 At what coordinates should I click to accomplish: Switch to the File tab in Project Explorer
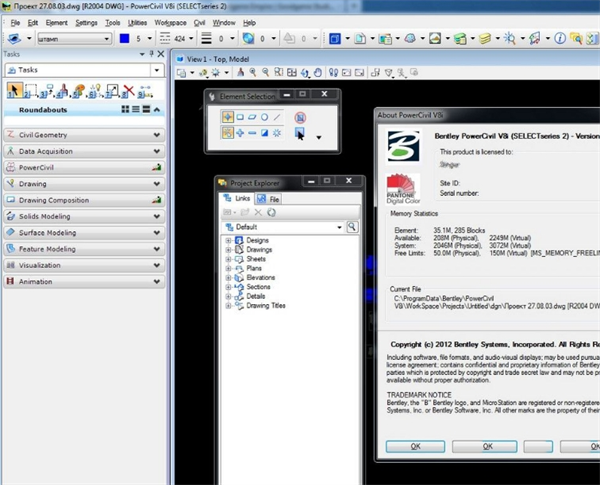coord(271,200)
